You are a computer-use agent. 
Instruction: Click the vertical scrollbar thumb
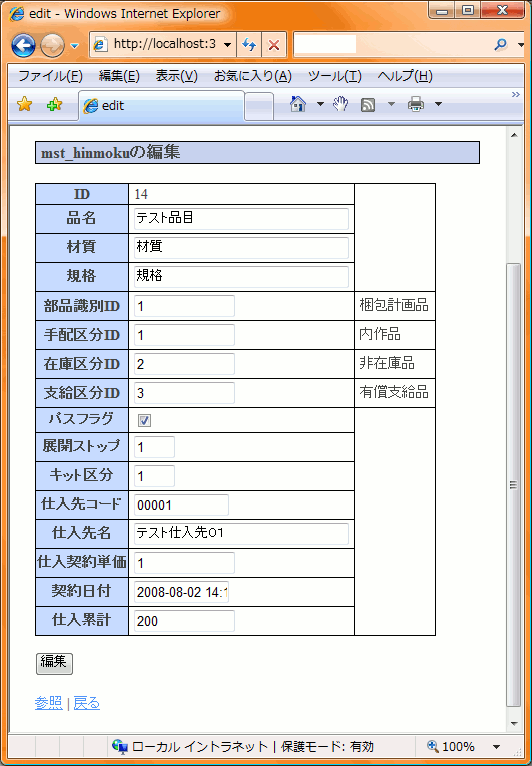click(x=513, y=485)
